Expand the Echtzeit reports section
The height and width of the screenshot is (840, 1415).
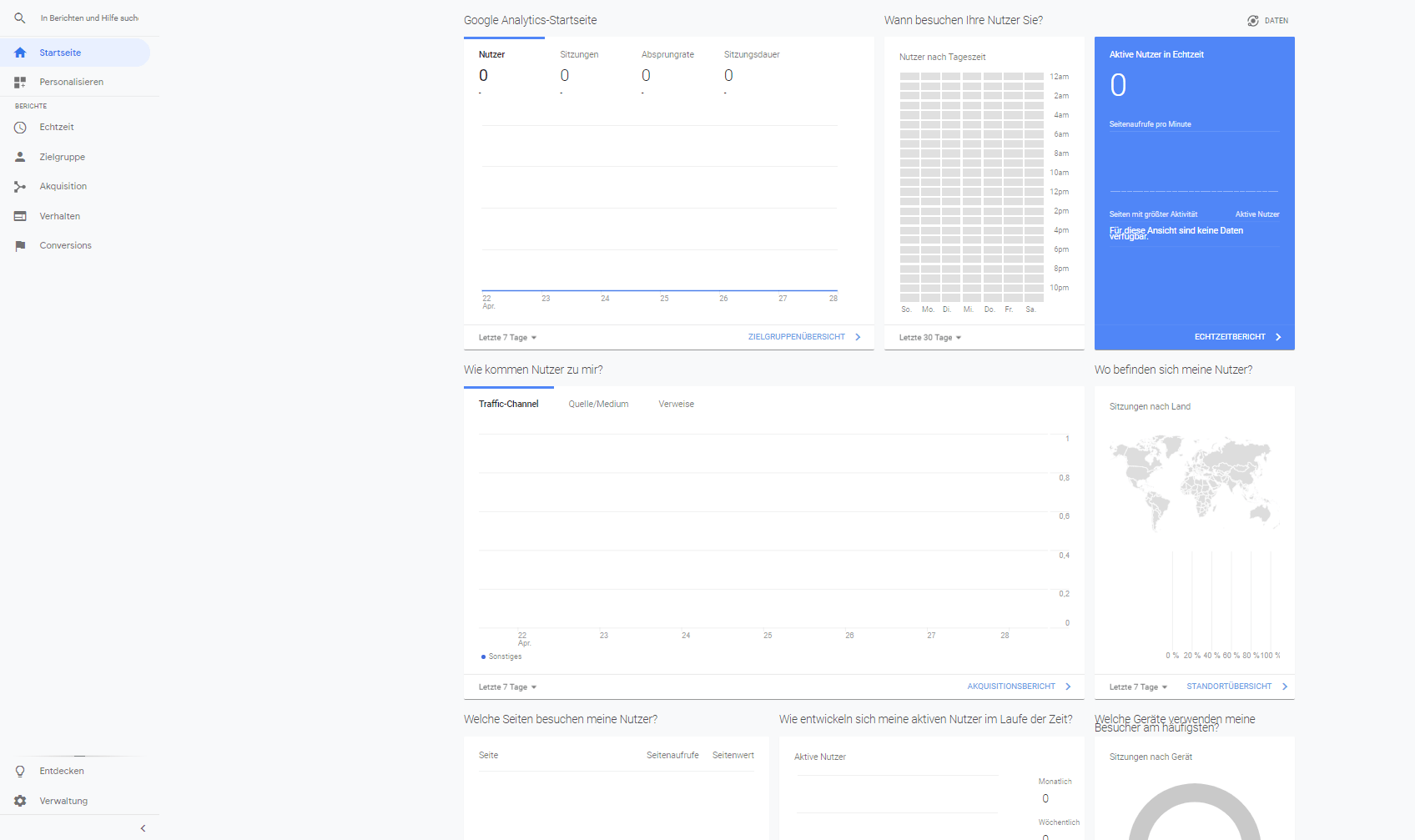pyautogui.click(x=75, y=128)
